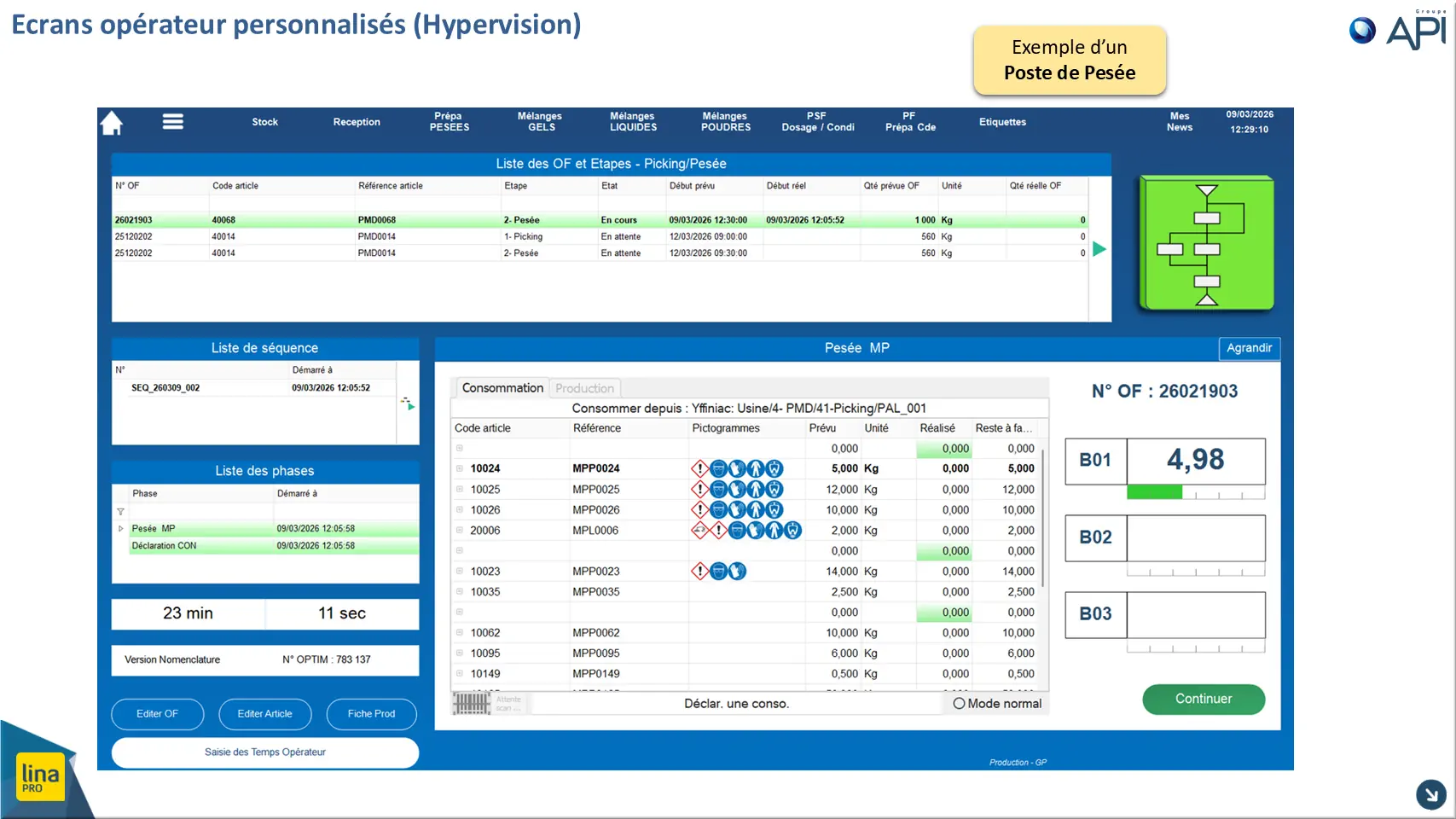Open the green workflow diagram icon
Viewport: 1456px width, 819px height.
tap(1207, 244)
